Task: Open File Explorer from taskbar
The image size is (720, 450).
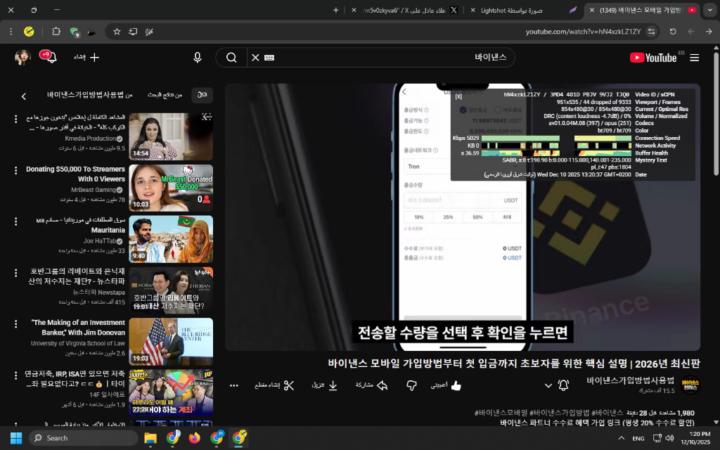Action: click(x=150, y=438)
